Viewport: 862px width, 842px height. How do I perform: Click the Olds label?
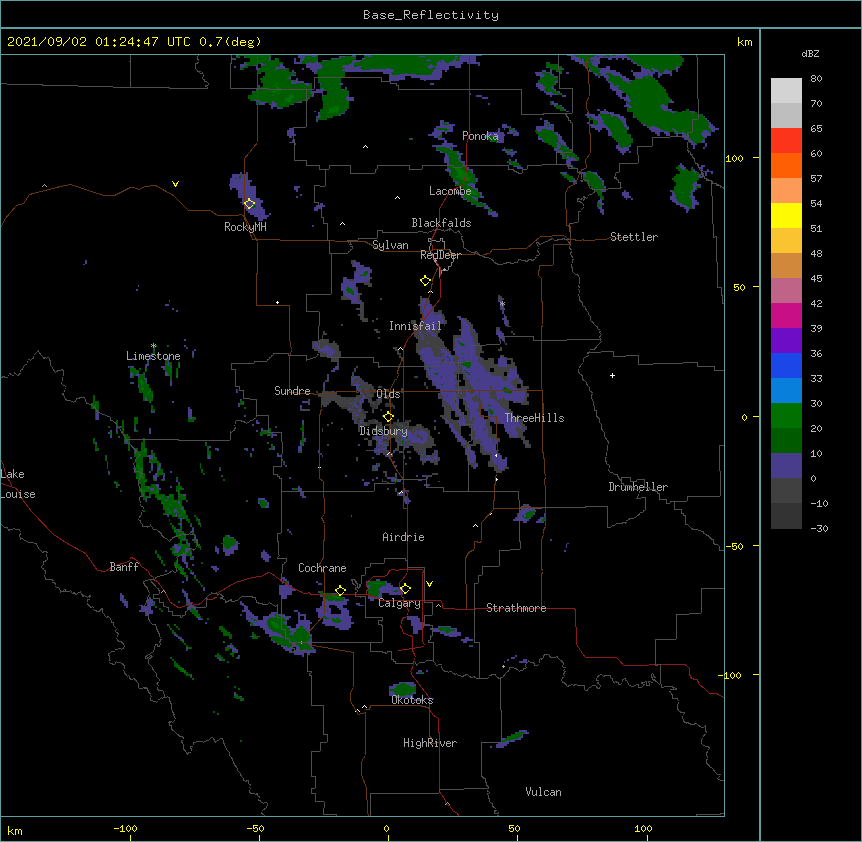point(388,394)
